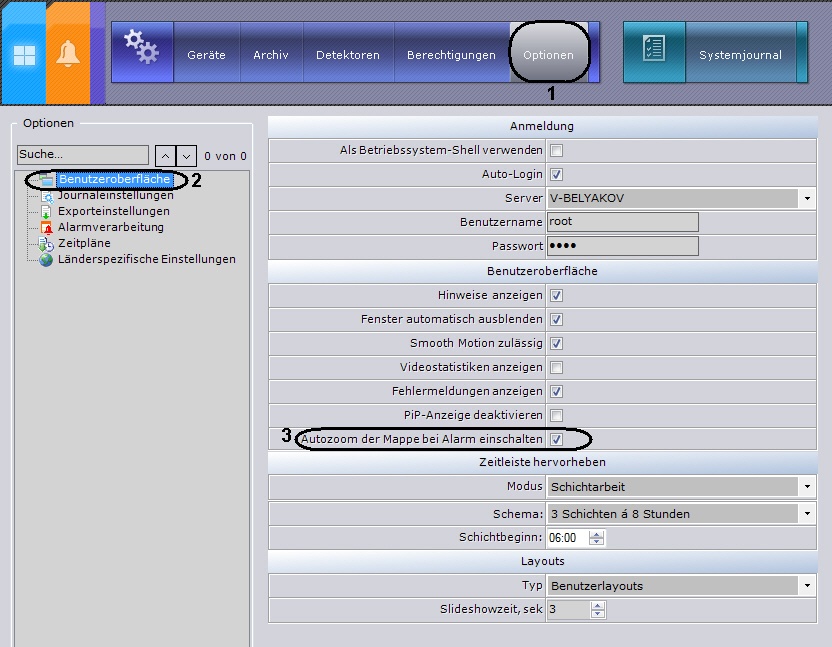832x647 pixels.
Task: Click the Journaleinstellungen tree icon
Action: 47,196
